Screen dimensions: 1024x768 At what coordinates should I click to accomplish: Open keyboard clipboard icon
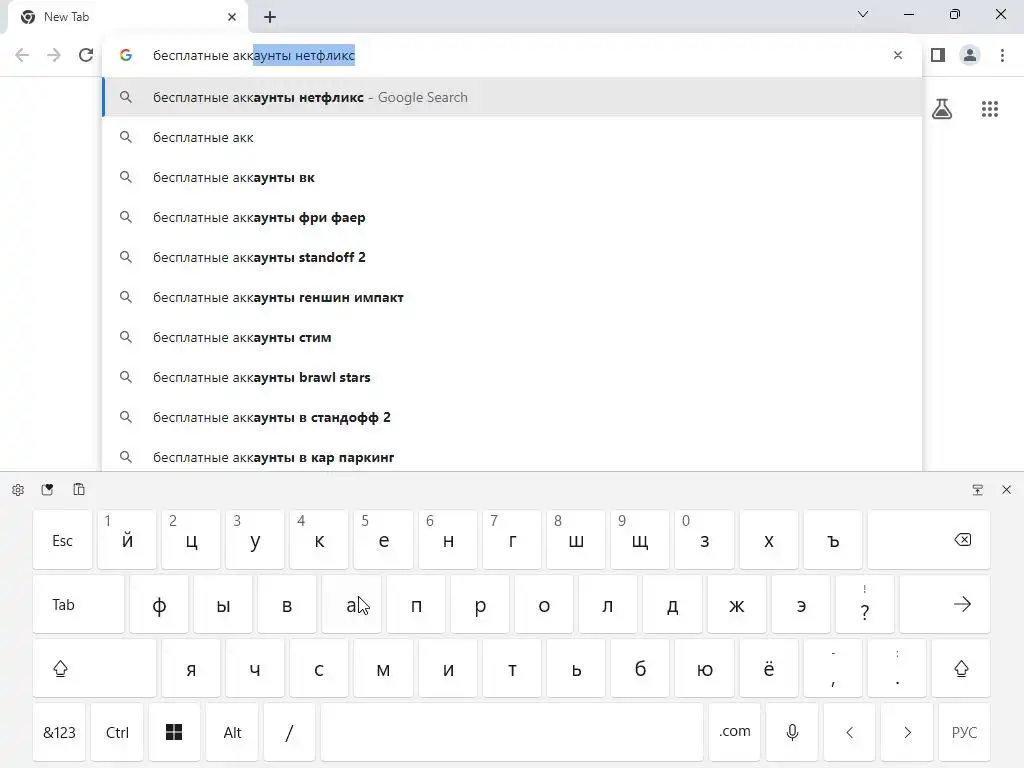[79, 490]
